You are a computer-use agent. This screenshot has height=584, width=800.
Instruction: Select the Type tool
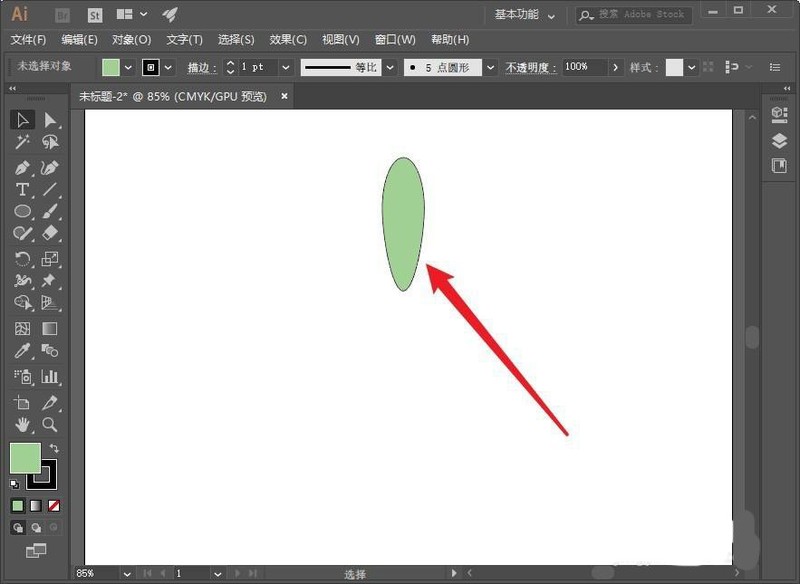22,189
